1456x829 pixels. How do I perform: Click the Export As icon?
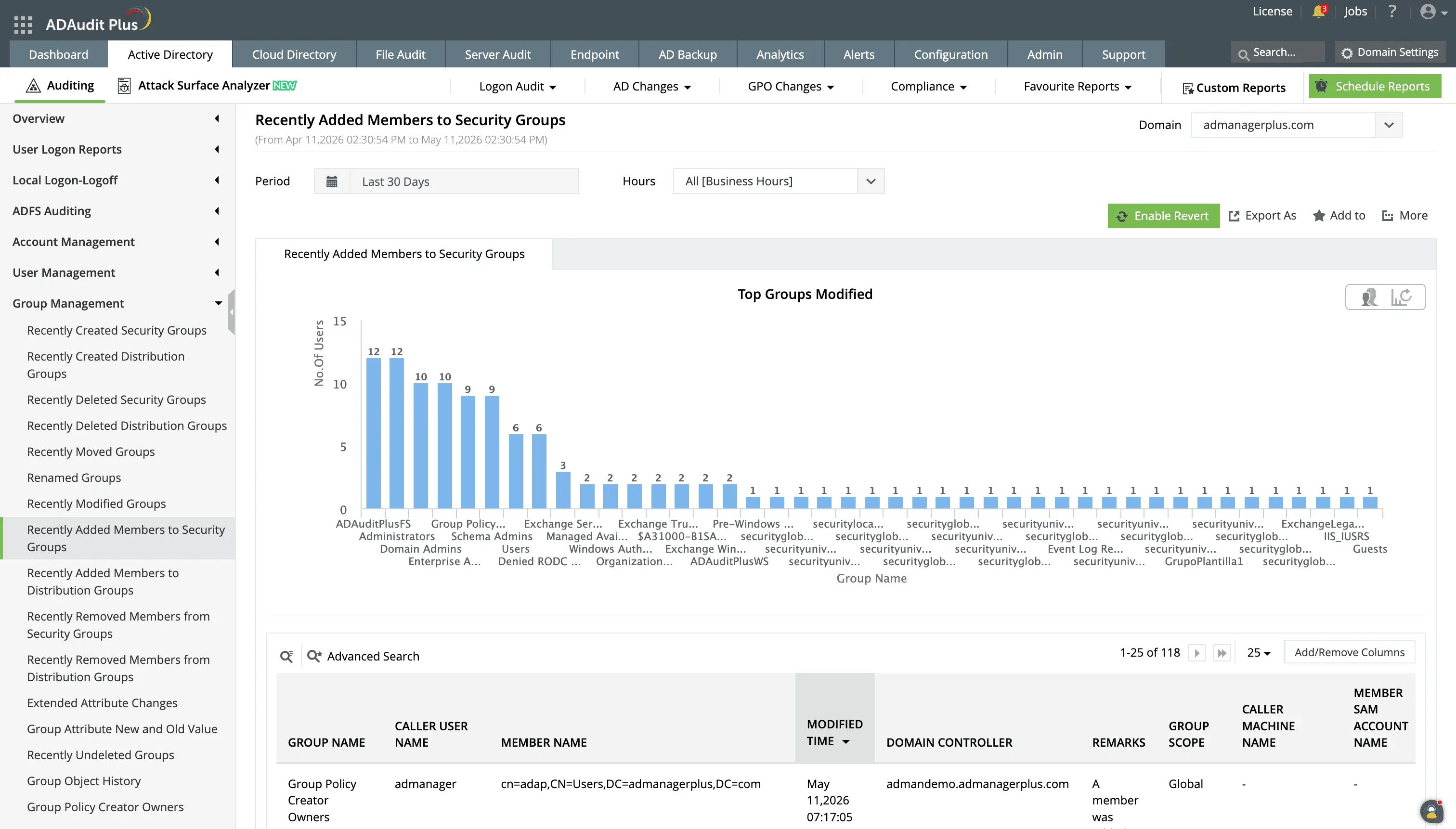pyautogui.click(x=1234, y=216)
